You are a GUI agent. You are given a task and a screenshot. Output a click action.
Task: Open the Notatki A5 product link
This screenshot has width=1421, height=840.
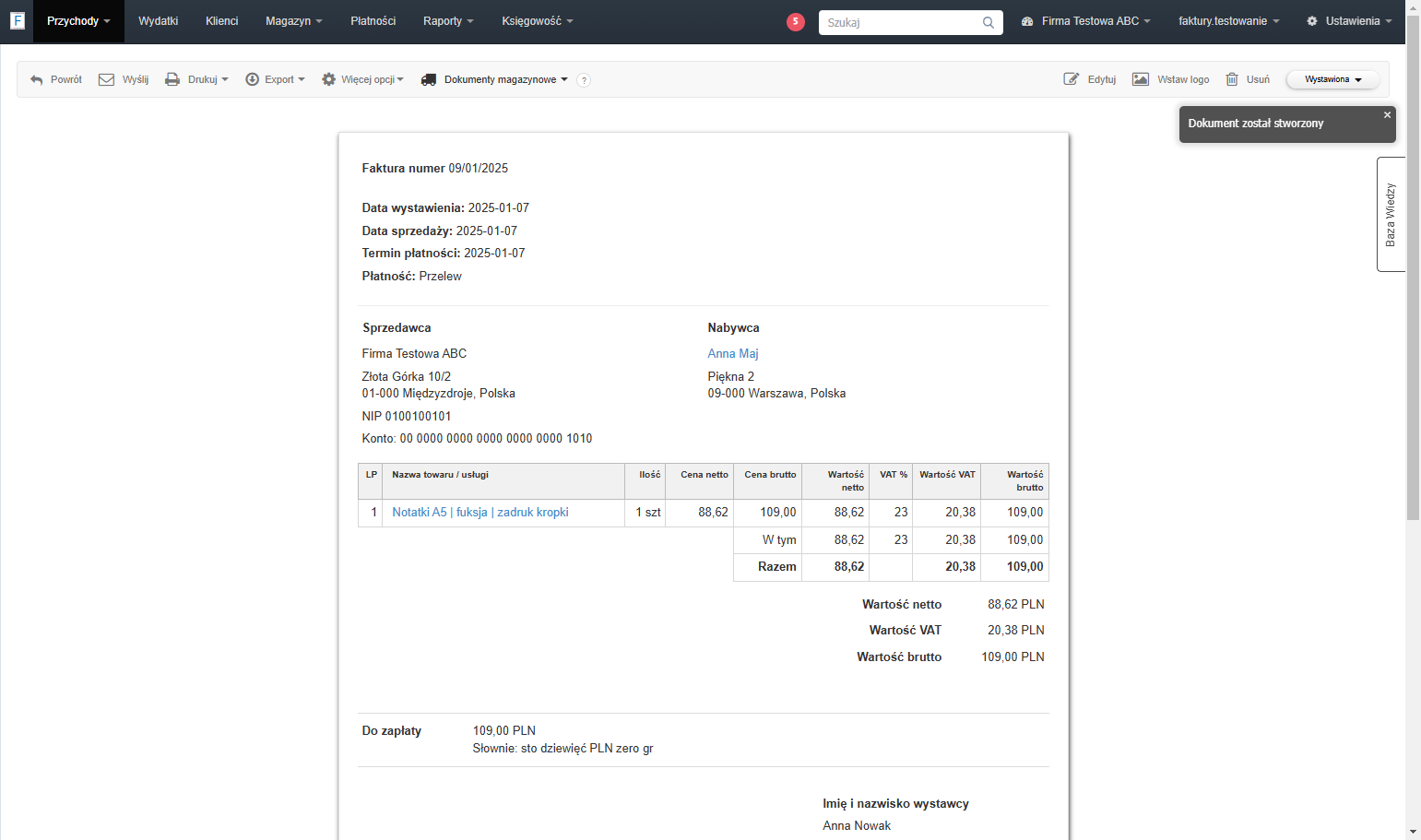(x=480, y=513)
